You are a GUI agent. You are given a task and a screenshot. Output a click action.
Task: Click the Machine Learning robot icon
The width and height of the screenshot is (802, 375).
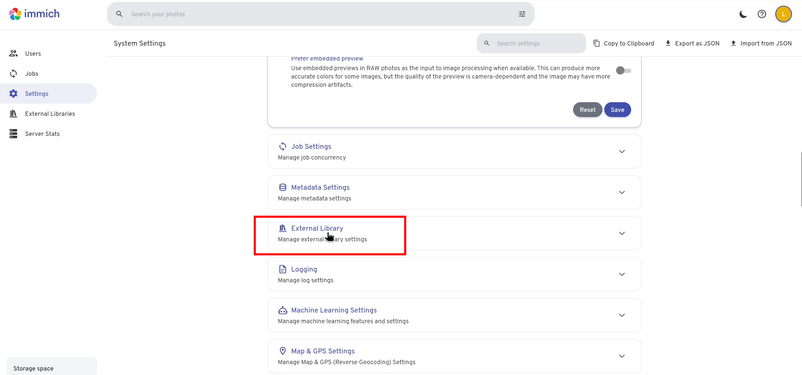pyautogui.click(x=282, y=310)
